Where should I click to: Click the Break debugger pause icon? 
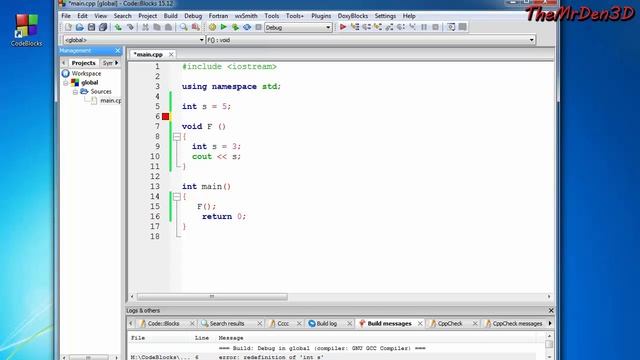click(424, 27)
